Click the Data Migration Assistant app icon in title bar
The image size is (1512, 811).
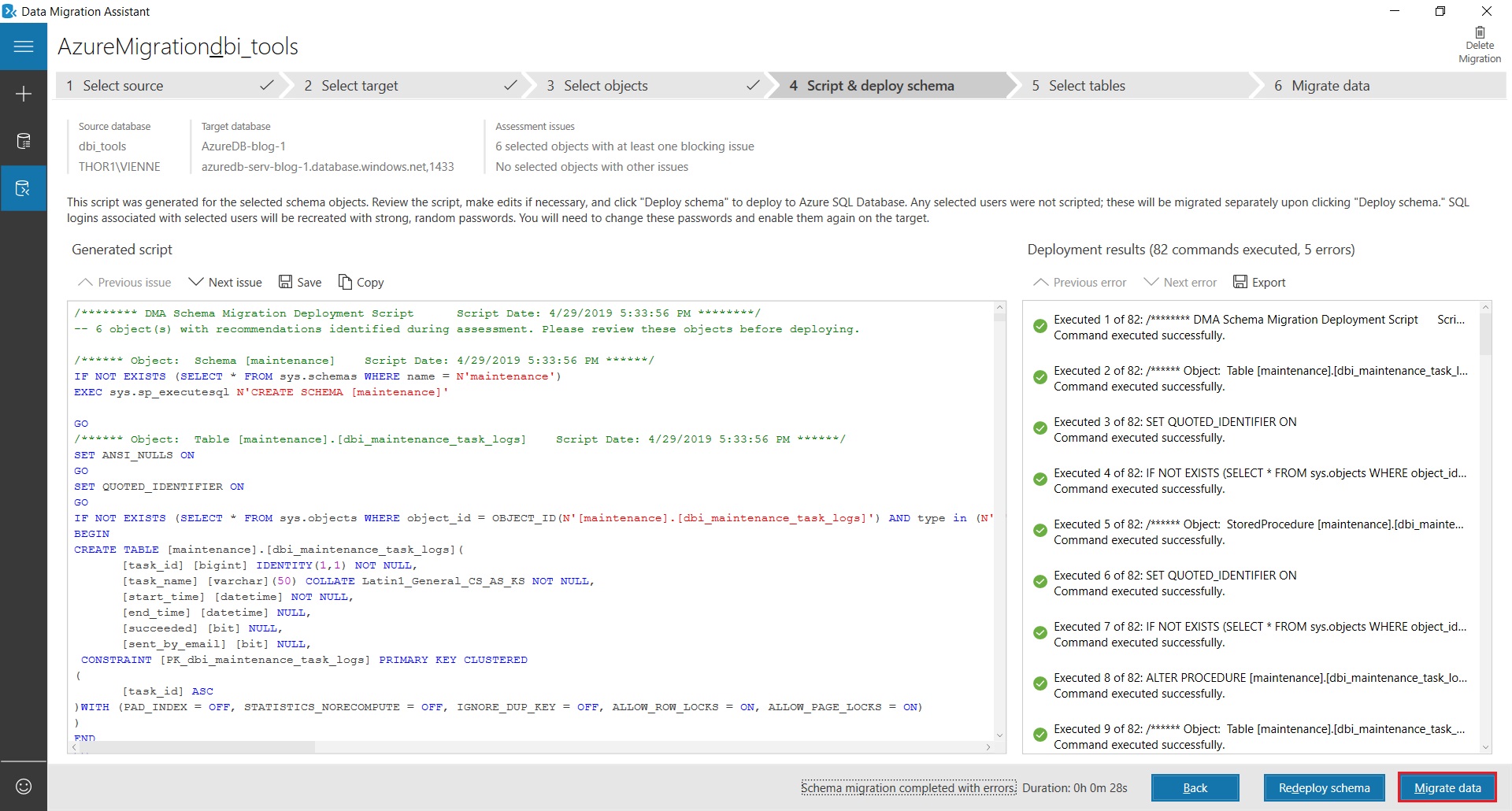click(x=9, y=11)
